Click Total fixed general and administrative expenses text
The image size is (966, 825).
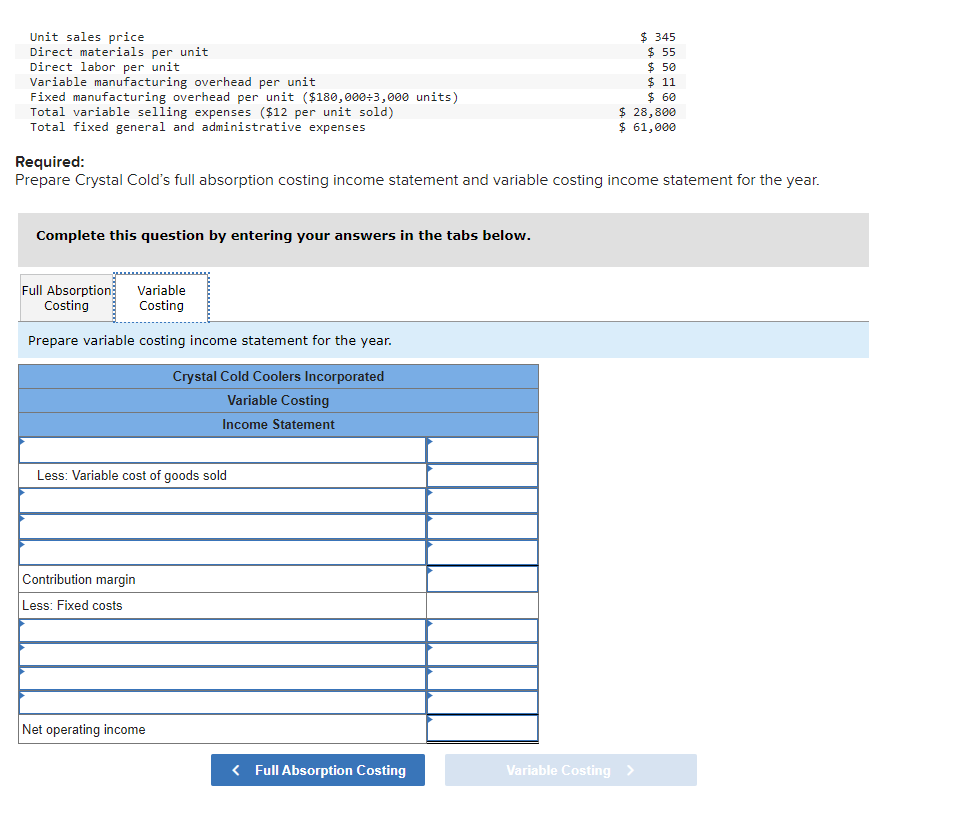(x=198, y=127)
